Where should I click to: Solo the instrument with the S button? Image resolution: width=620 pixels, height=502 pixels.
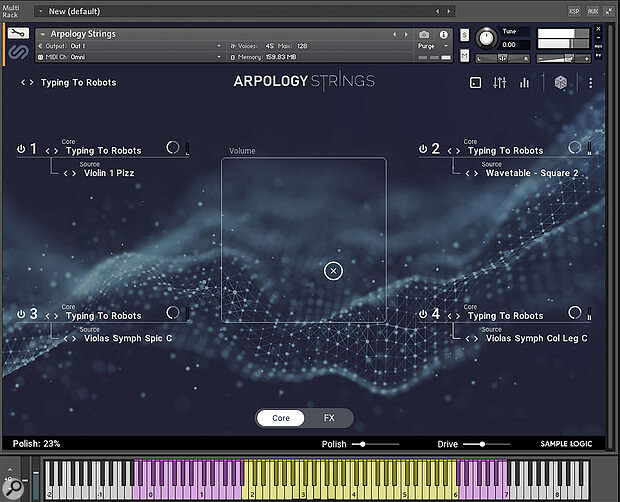coord(465,35)
